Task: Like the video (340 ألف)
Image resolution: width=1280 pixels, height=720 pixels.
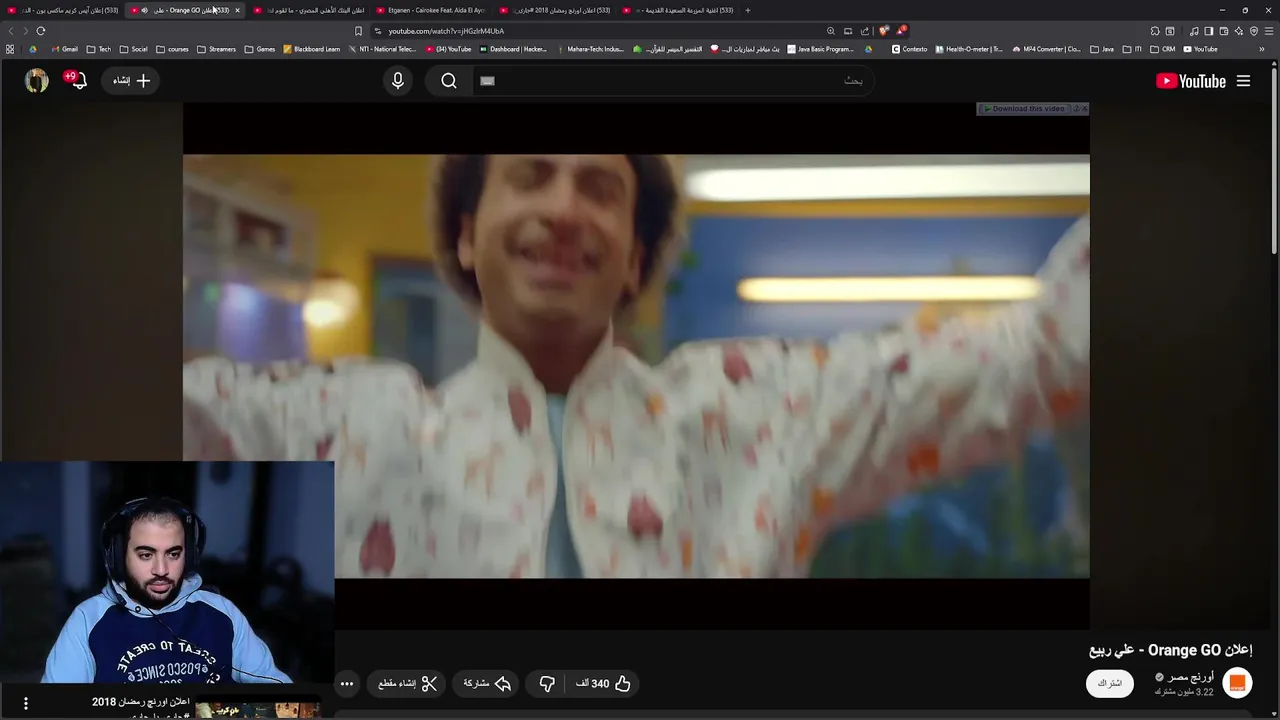Action: (603, 683)
